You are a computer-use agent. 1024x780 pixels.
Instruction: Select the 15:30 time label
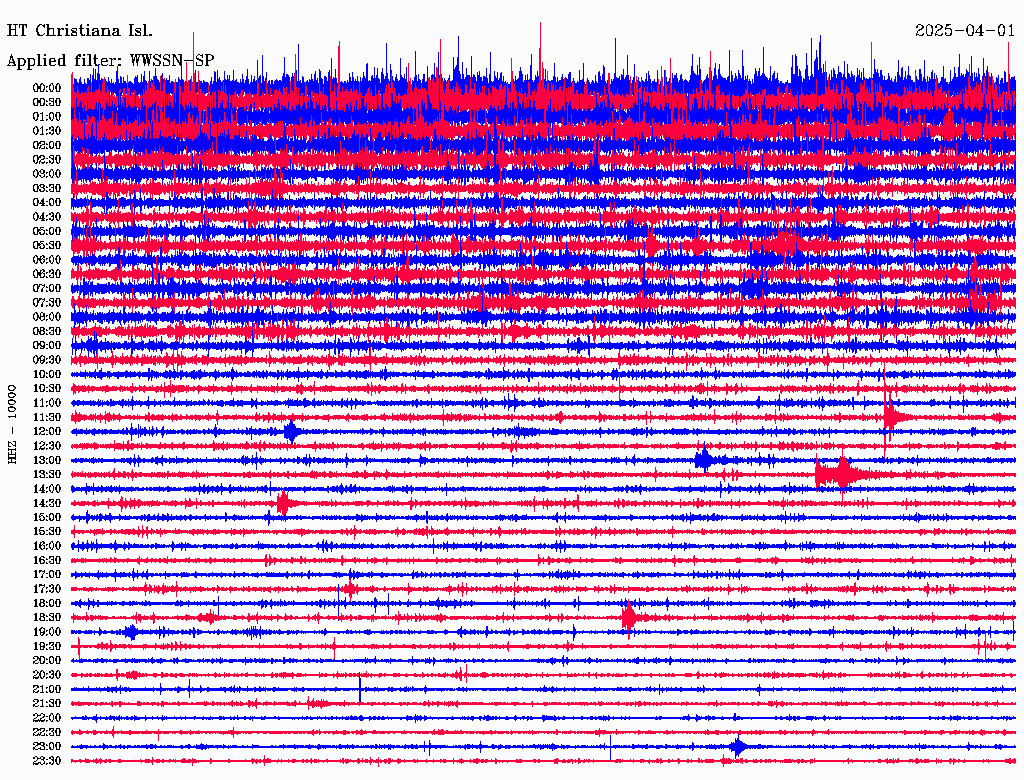[x=47, y=532]
